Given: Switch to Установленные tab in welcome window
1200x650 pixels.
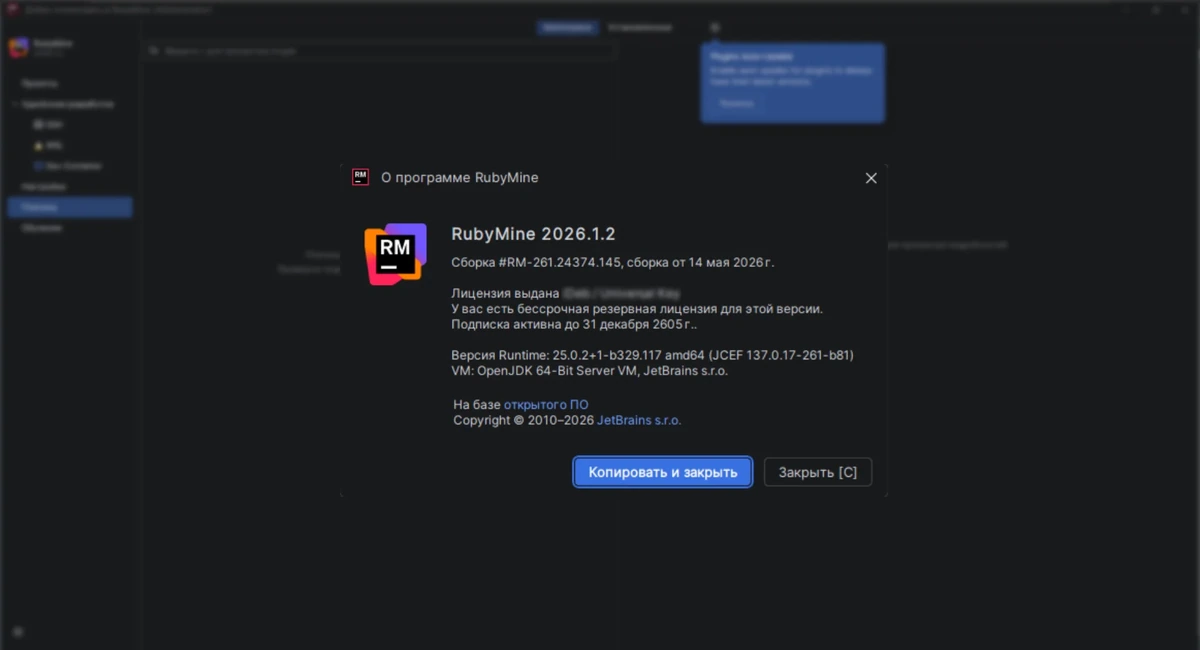Looking at the screenshot, I should point(640,28).
